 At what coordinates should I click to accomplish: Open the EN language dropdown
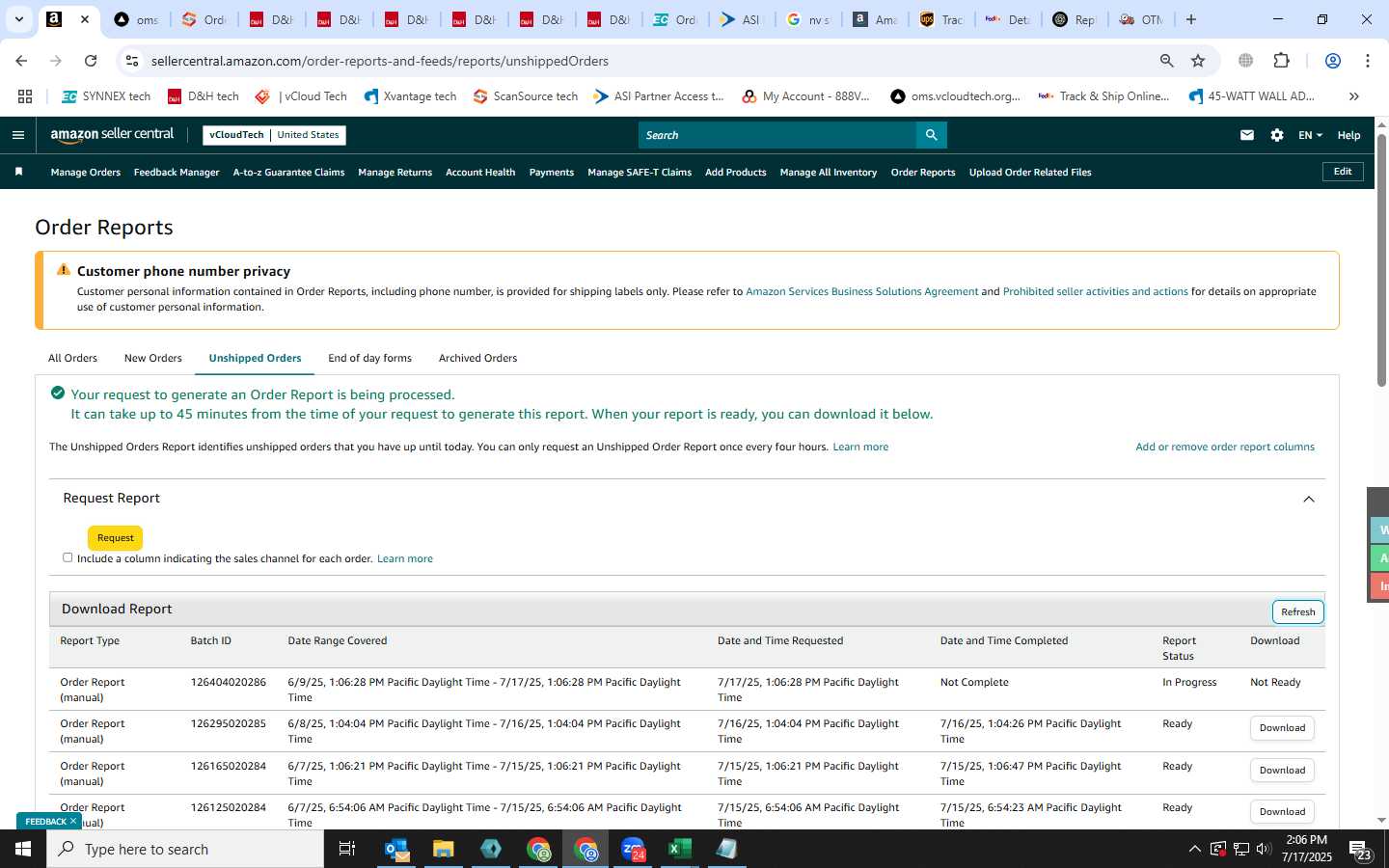click(1310, 135)
